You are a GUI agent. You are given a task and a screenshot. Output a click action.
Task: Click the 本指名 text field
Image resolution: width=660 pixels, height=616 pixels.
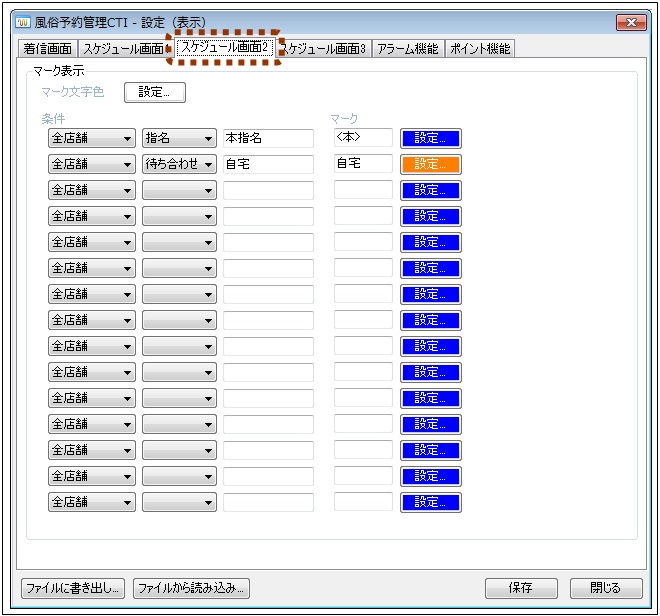click(268, 138)
